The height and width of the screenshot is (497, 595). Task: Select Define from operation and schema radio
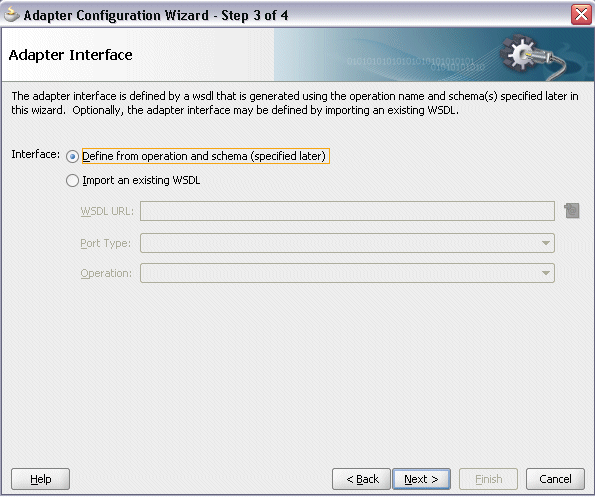[x=72, y=156]
